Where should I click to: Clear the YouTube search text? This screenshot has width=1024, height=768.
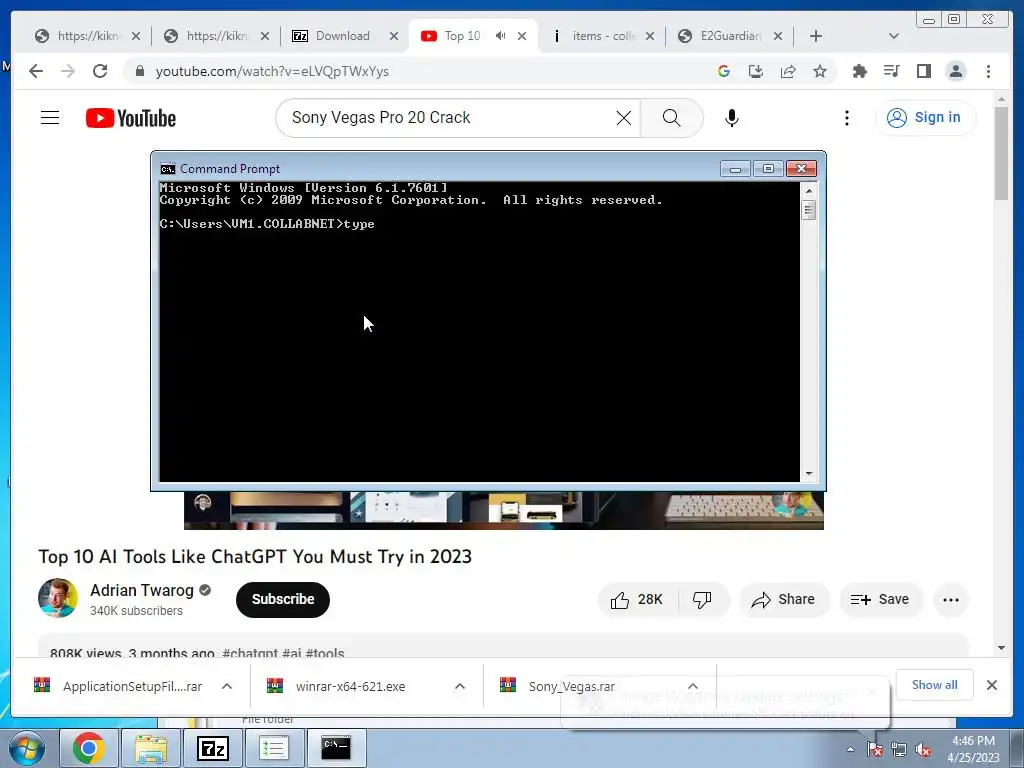click(624, 118)
